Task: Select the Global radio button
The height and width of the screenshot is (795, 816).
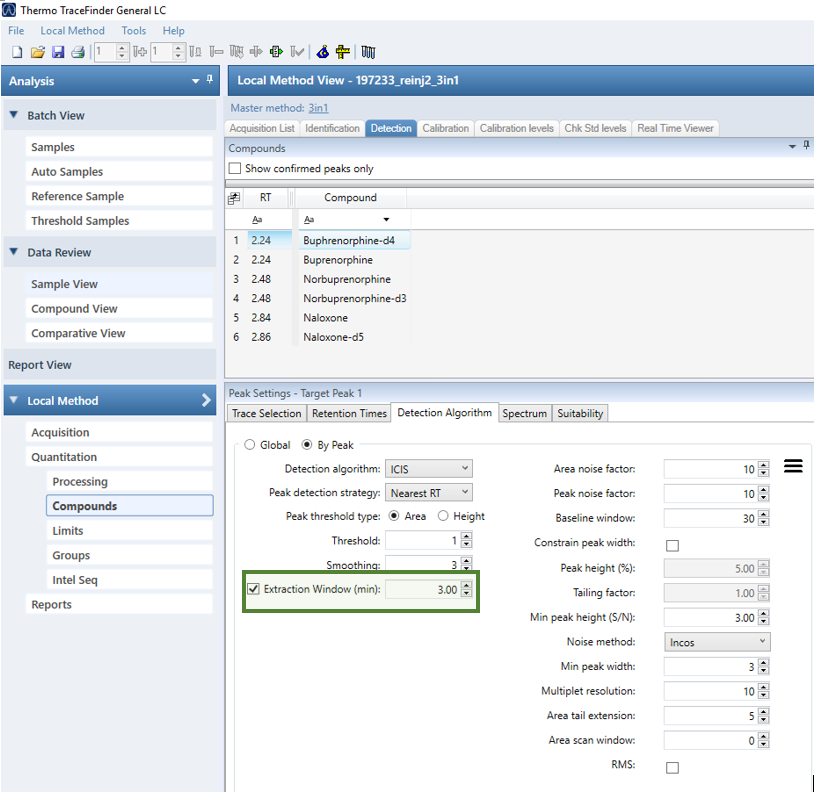Action: (x=251, y=444)
